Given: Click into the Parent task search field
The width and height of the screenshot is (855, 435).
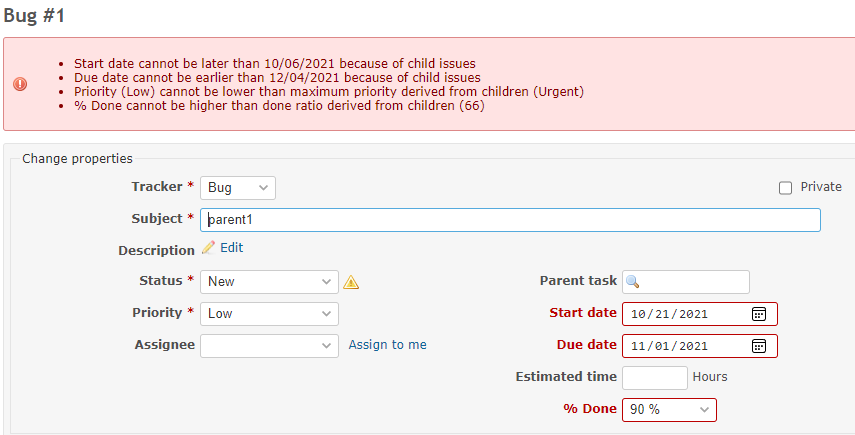Looking at the screenshot, I should coord(686,282).
